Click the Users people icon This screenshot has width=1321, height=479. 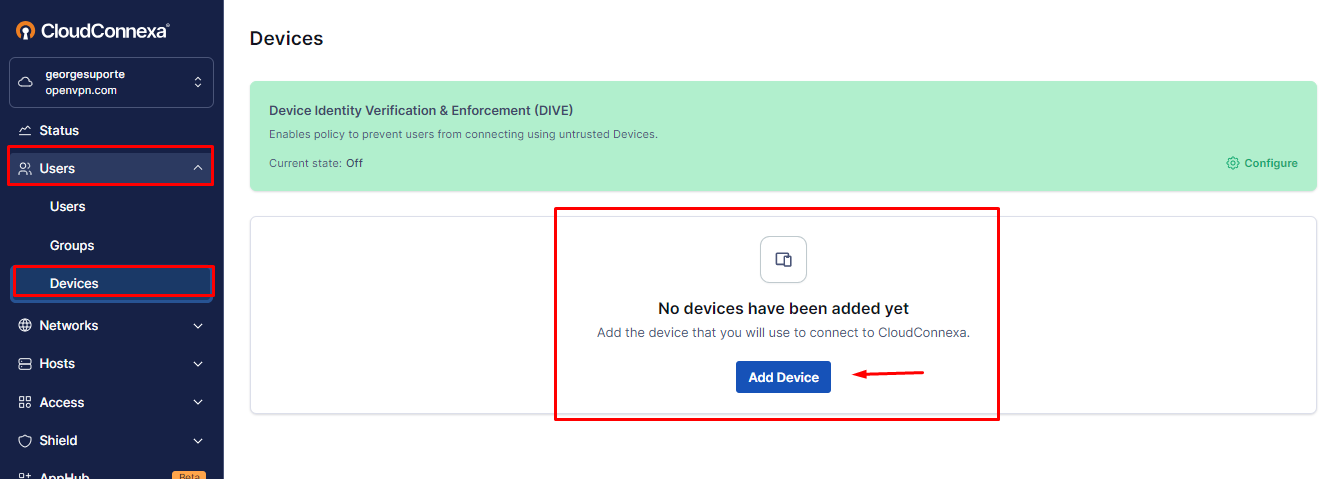[x=25, y=169]
